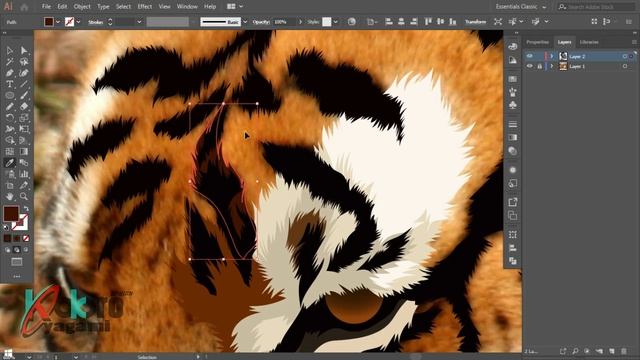Select the Pen tool
The width and height of the screenshot is (640, 360).
pyautogui.click(x=9, y=73)
